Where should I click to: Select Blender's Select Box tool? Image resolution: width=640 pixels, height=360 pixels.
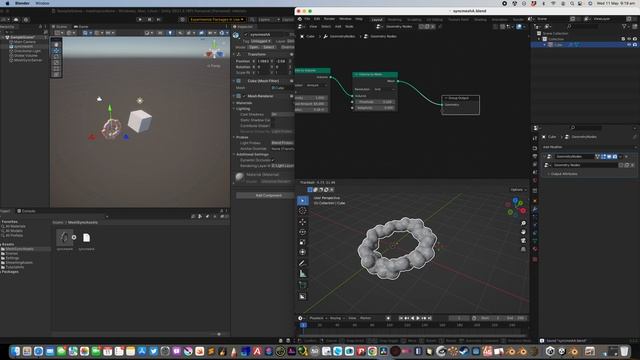point(302,200)
